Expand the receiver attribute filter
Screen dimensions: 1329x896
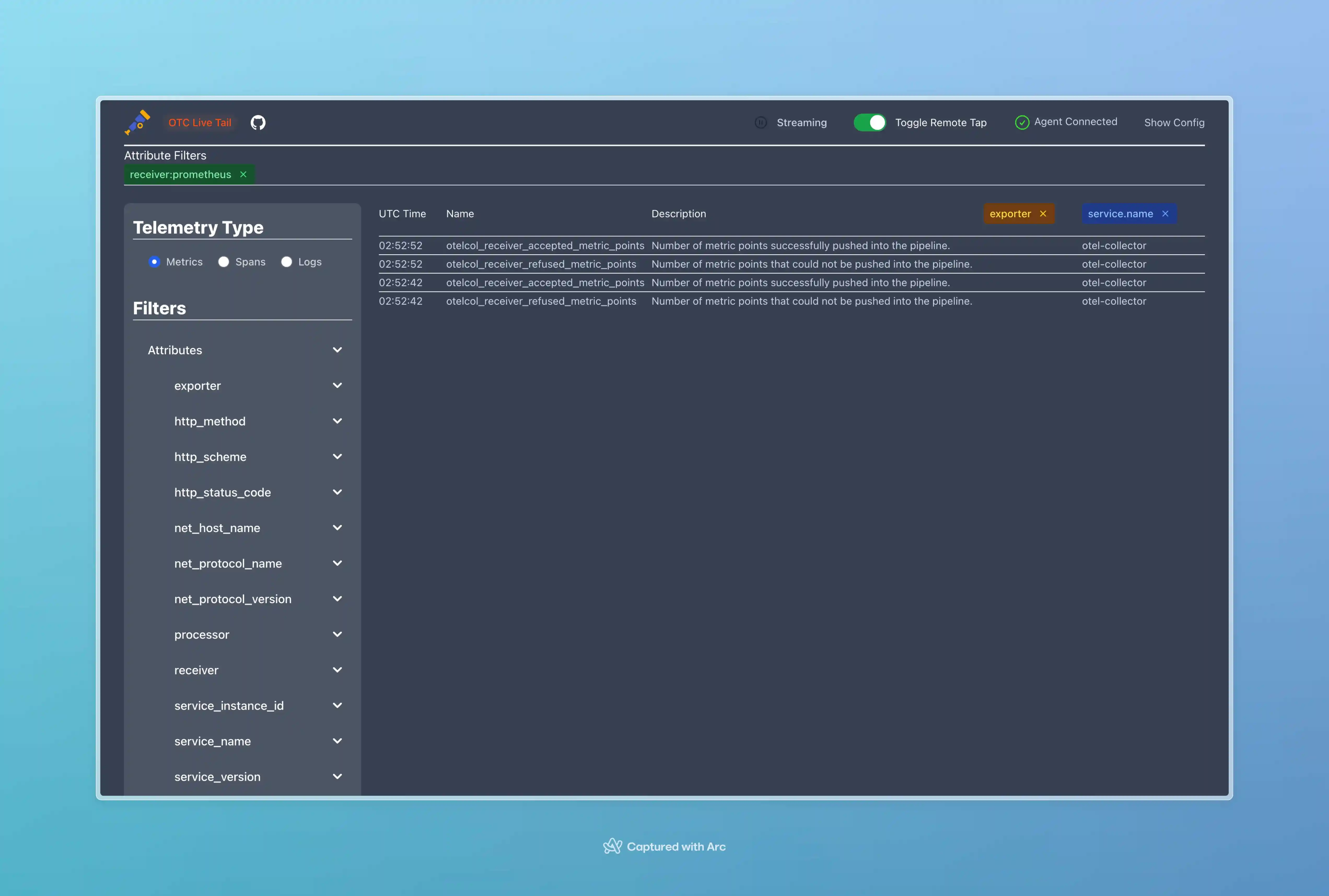pos(337,670)
